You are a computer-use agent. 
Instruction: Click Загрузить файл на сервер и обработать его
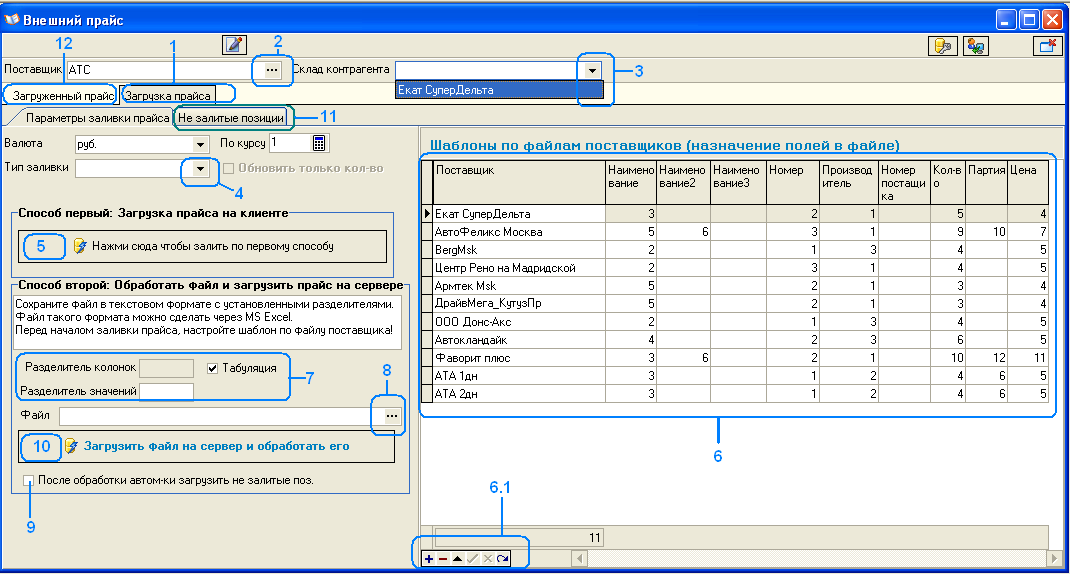[207, 446]
